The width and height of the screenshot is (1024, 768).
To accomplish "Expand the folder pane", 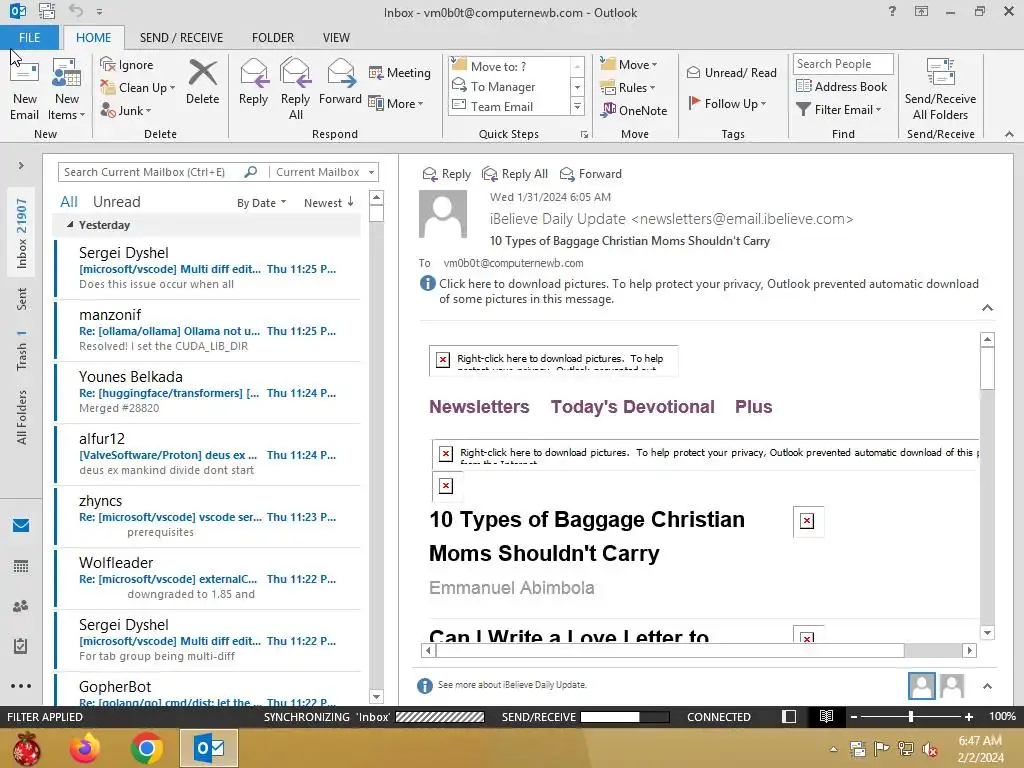I will click(x=21, y=166).
